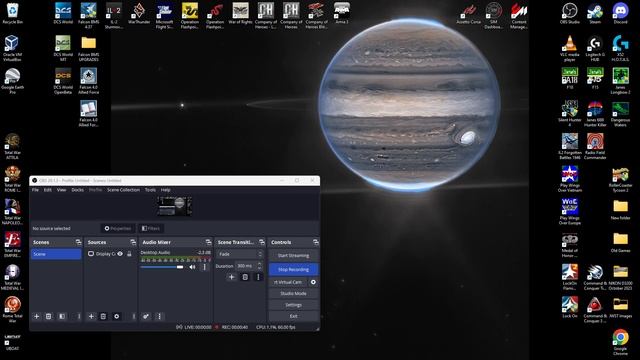Click the Filters button in source toolbar
The image size is (640, 360).
pos(151,229)
